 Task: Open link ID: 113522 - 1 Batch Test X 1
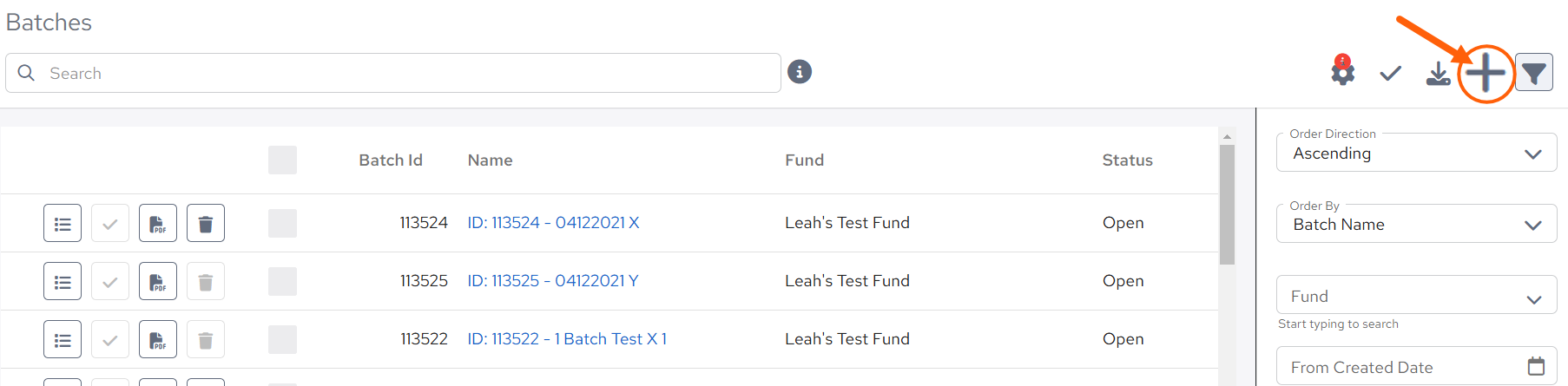click(x=567, y=339)
